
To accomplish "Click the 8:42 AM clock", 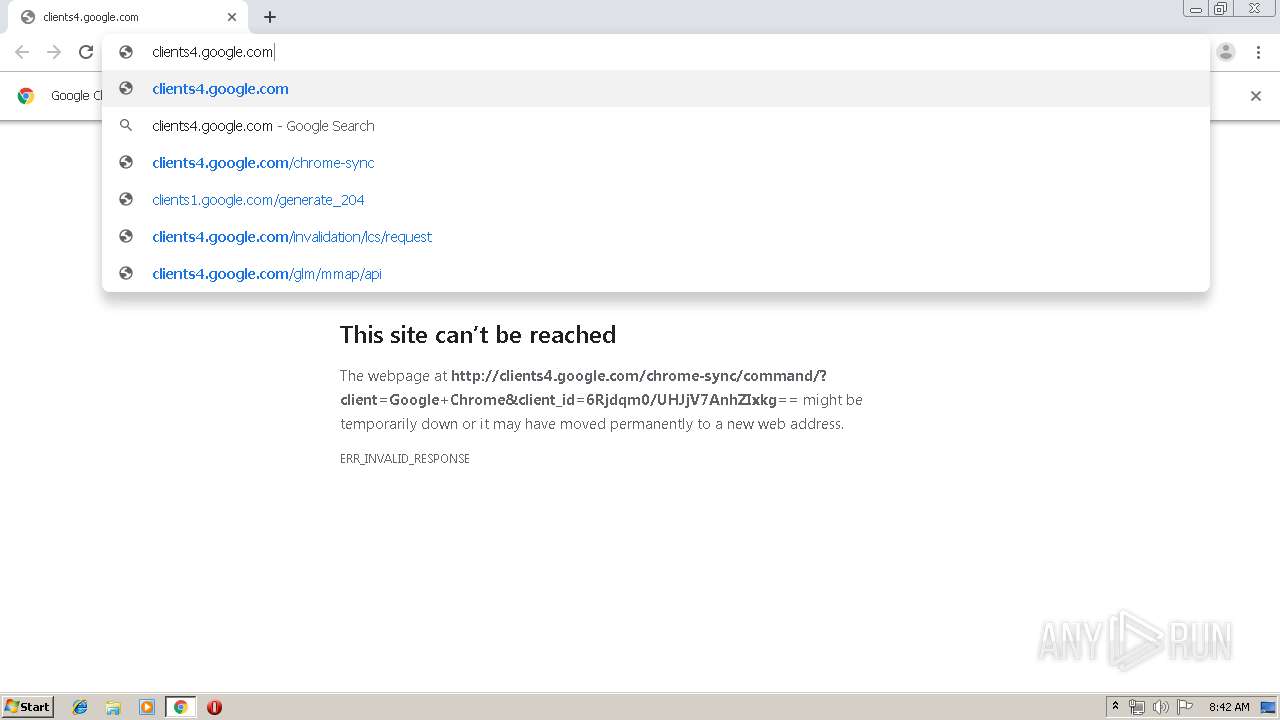I will 1229,707.
